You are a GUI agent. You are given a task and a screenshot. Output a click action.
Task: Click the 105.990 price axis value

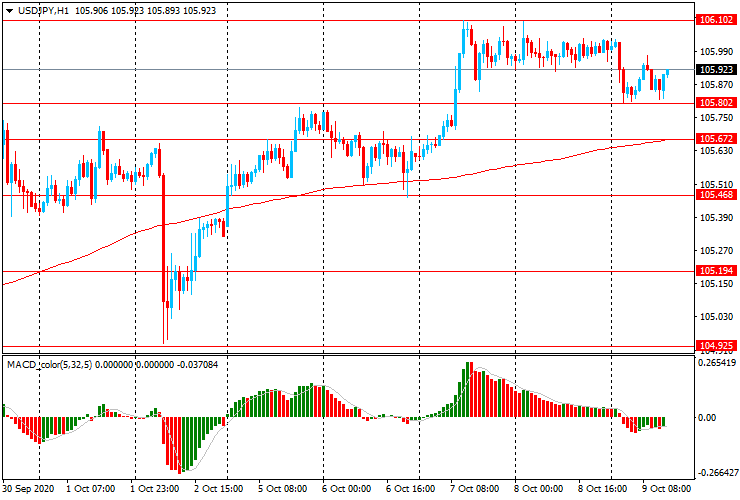716,51
